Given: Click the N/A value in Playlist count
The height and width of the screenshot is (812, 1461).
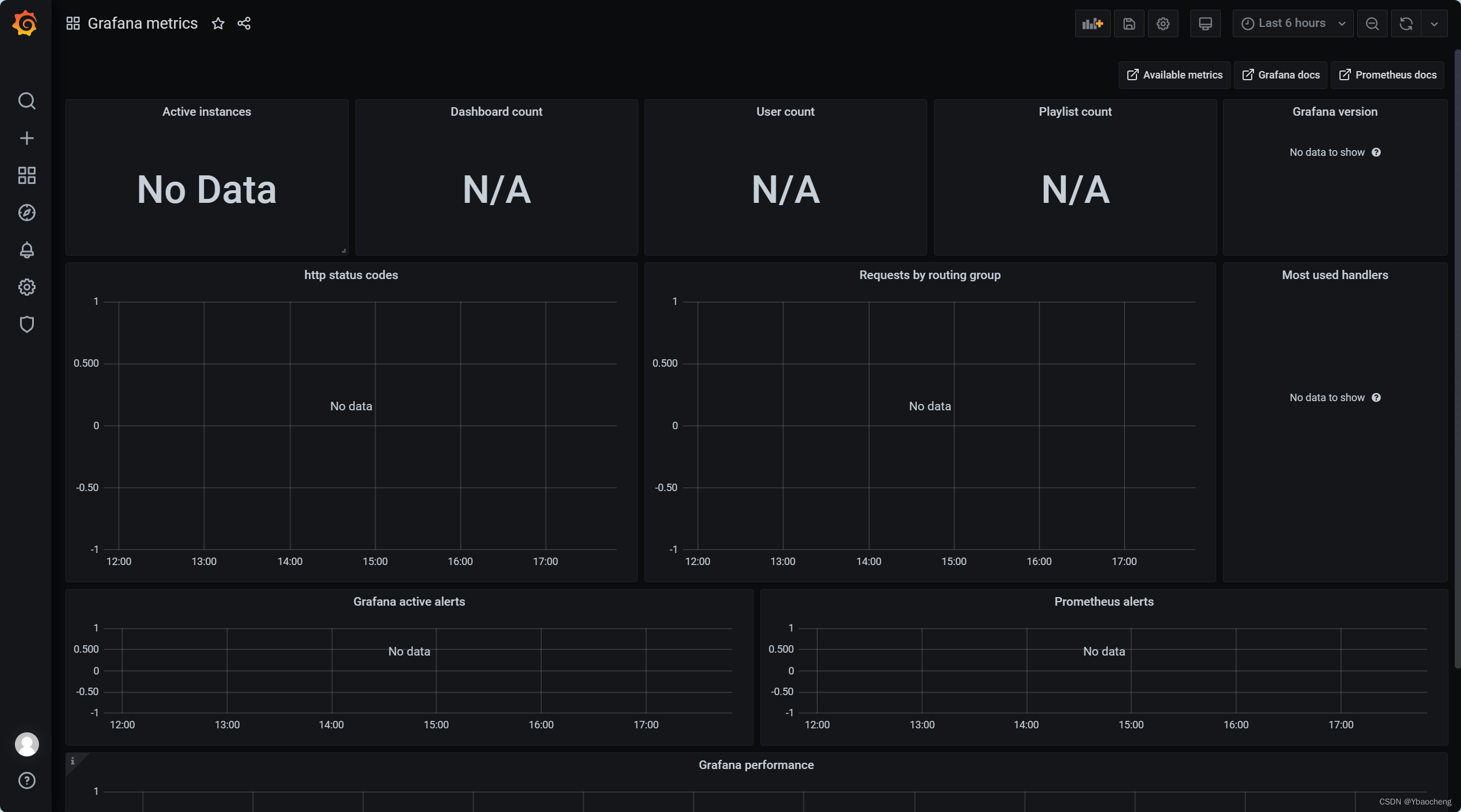Looking at the screenshot, I should point(1075,190).
